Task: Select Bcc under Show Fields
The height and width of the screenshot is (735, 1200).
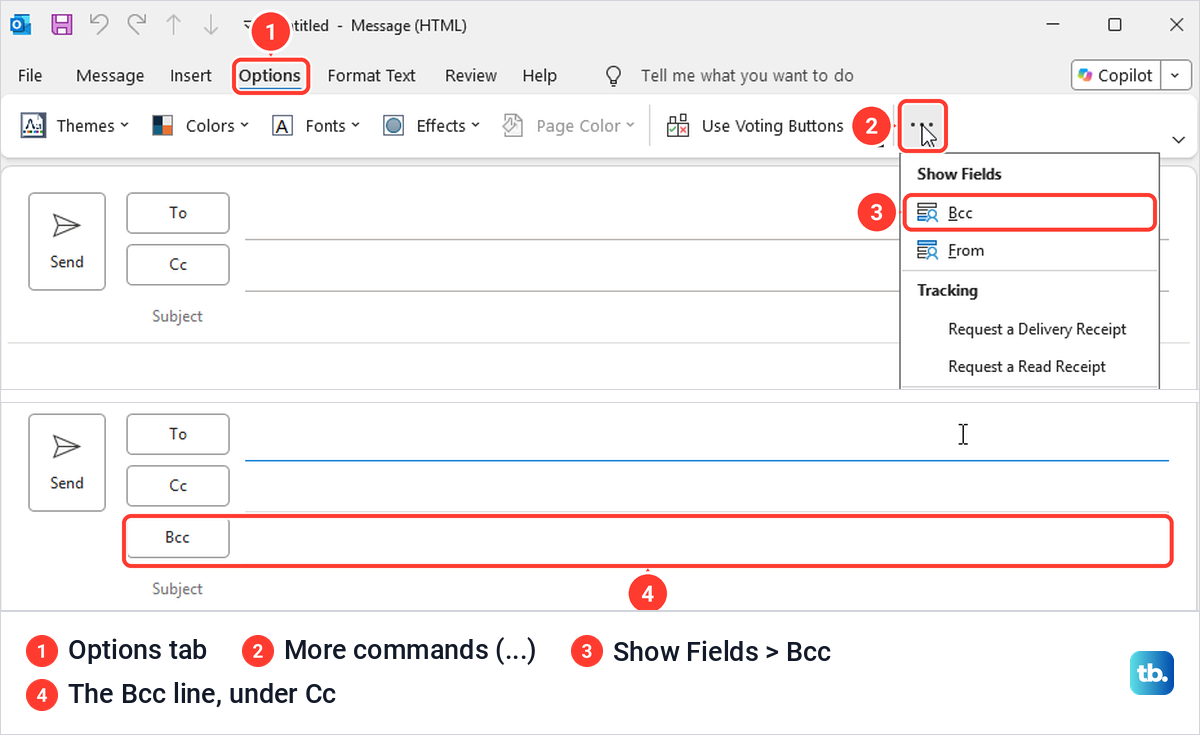Action: 1029,213
